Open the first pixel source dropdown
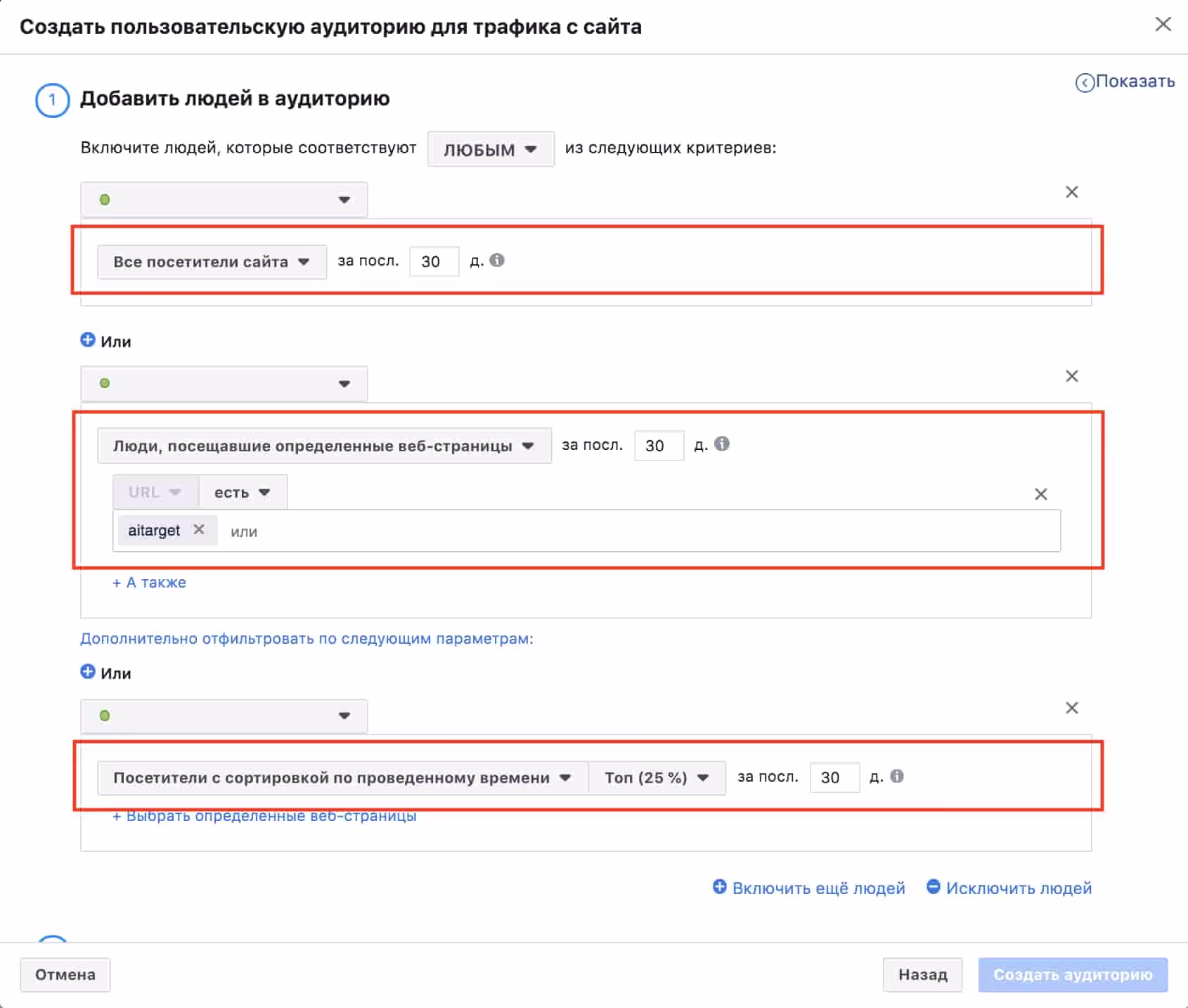Image resolution: width=1188 pixels, height=1008 pixels. pos(224,200)
